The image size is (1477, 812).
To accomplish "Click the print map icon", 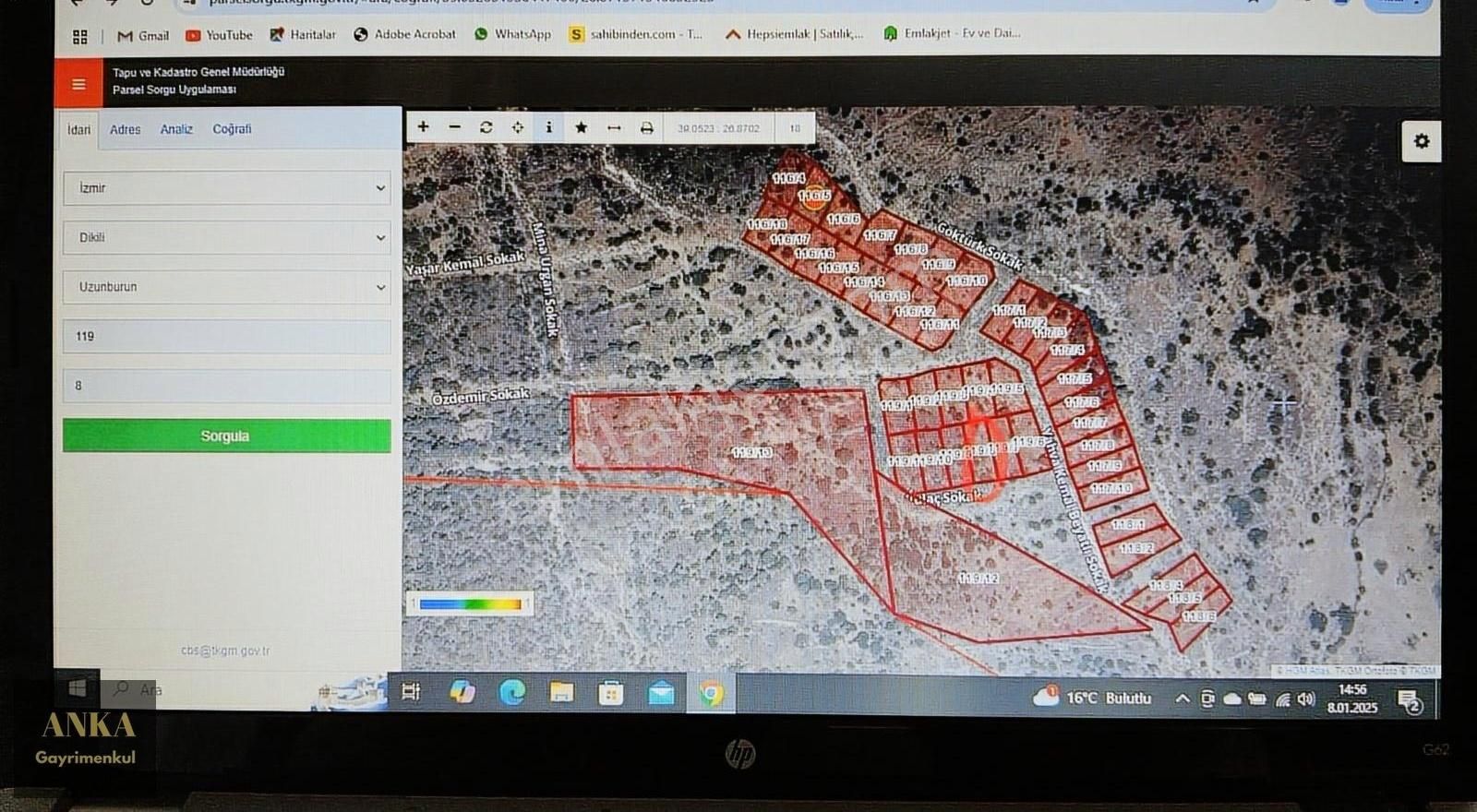I will click(646, 127).
